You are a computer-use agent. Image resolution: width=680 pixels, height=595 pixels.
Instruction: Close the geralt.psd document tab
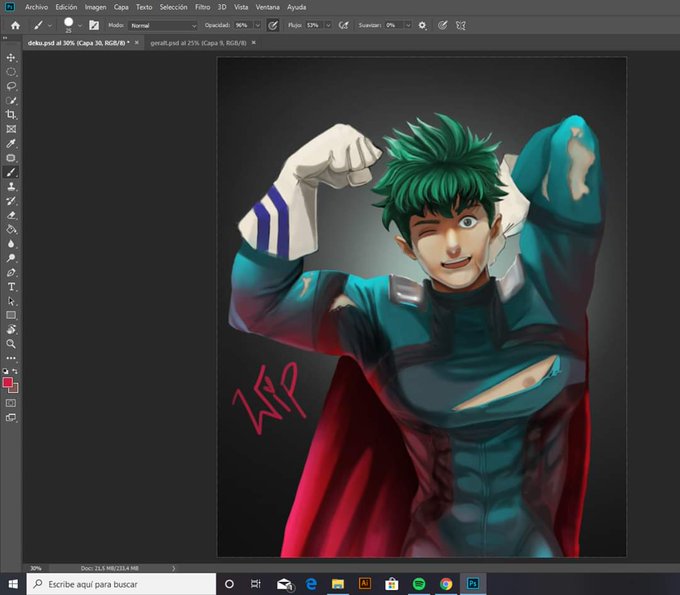254,42
